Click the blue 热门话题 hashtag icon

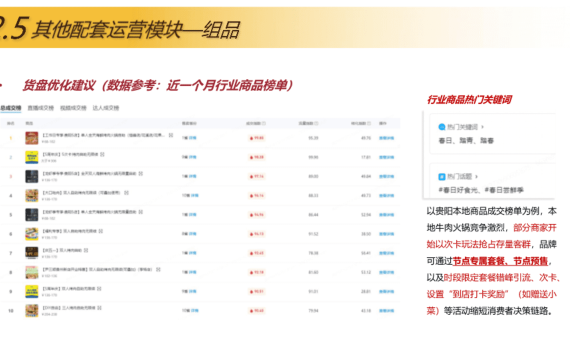point(442,177)
